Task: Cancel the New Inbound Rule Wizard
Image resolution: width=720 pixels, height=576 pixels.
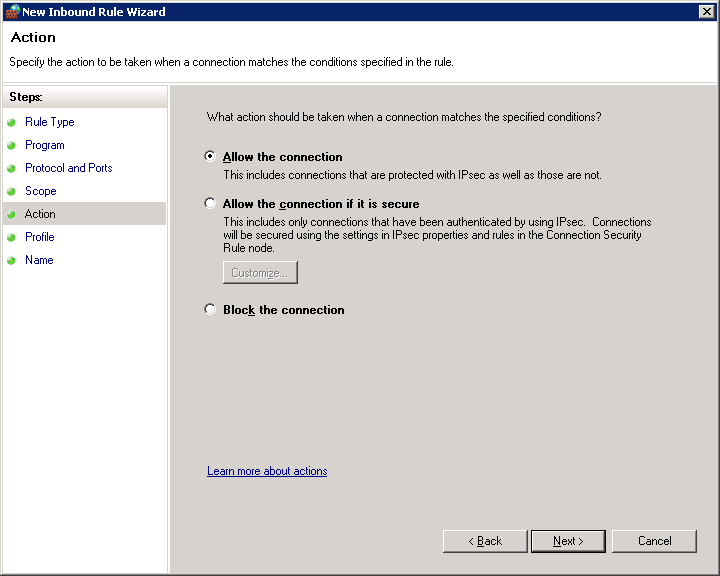Action: pos(654,541)
